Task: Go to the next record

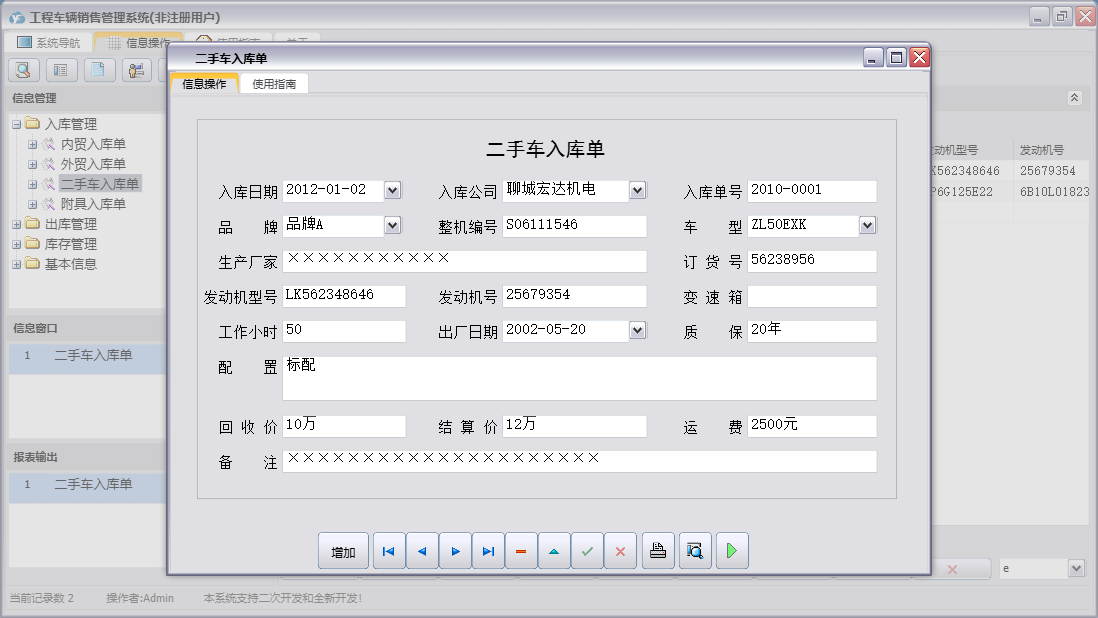Action: coord(455,551)
